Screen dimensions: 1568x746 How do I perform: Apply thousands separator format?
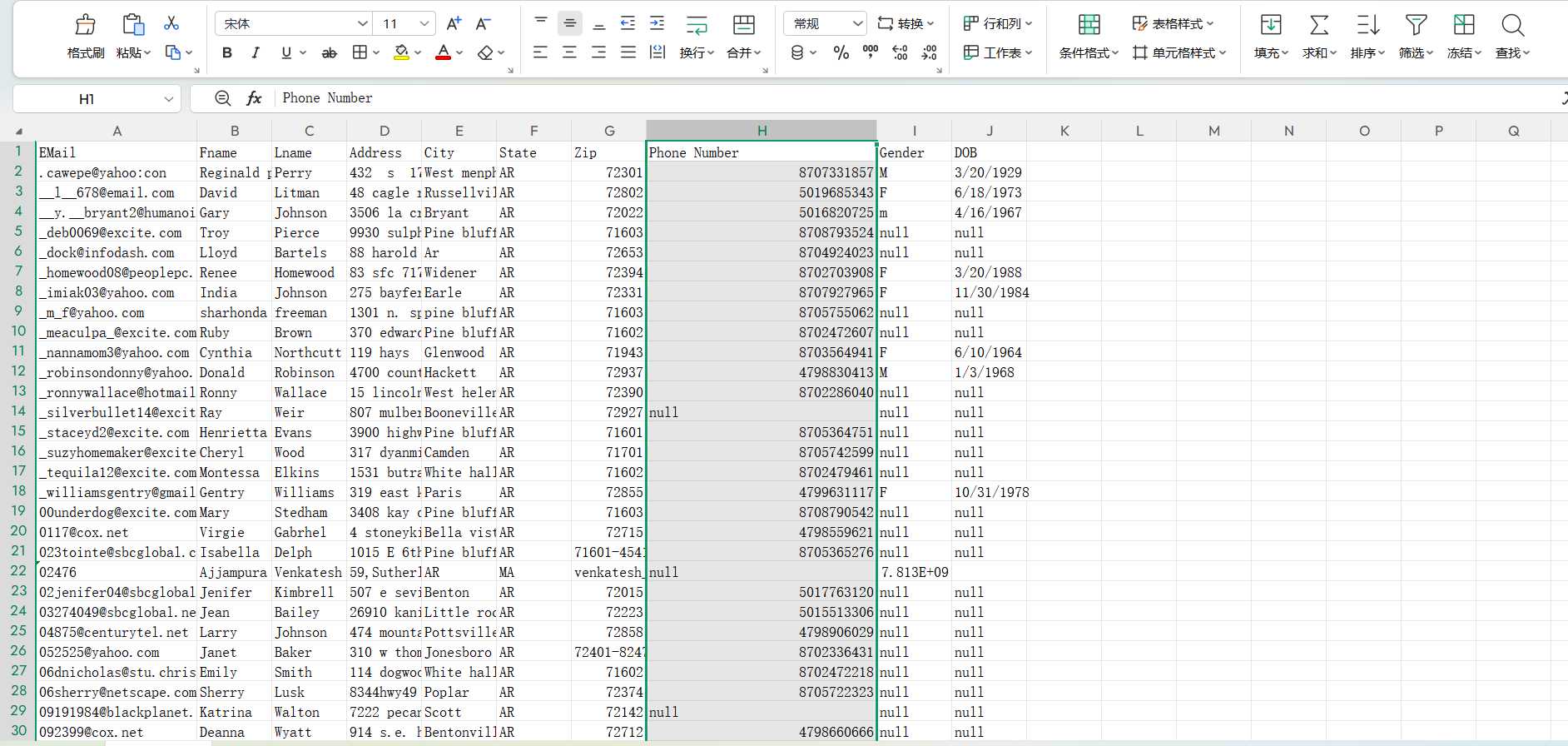click(871, 52)
